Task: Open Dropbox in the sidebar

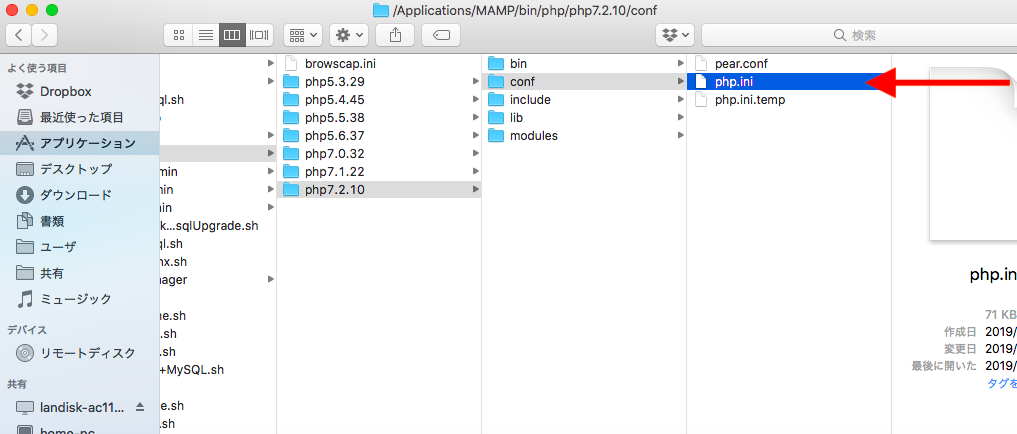Action: 79,91
